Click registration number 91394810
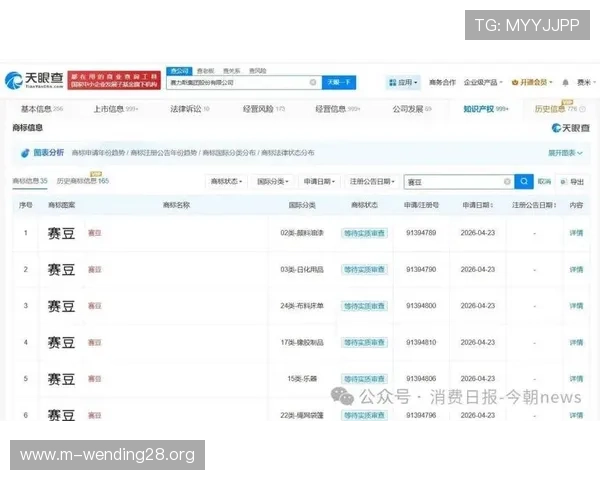This screenshot has width=600, height=480. (x=421, y=343)
